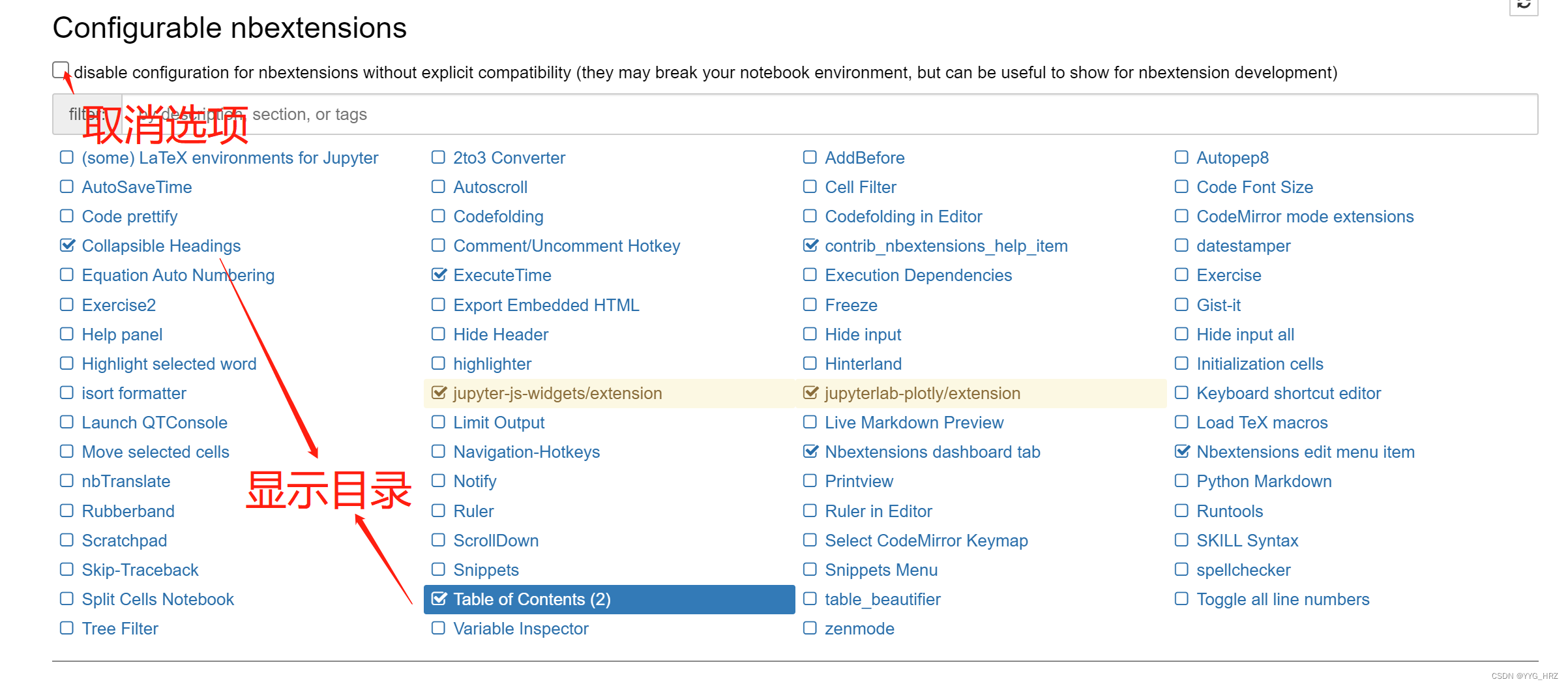The image size is (1568, 686).
Task: Enable the Scratchpad checkbox
Action: pyautogui.click(x=67, y=541)
